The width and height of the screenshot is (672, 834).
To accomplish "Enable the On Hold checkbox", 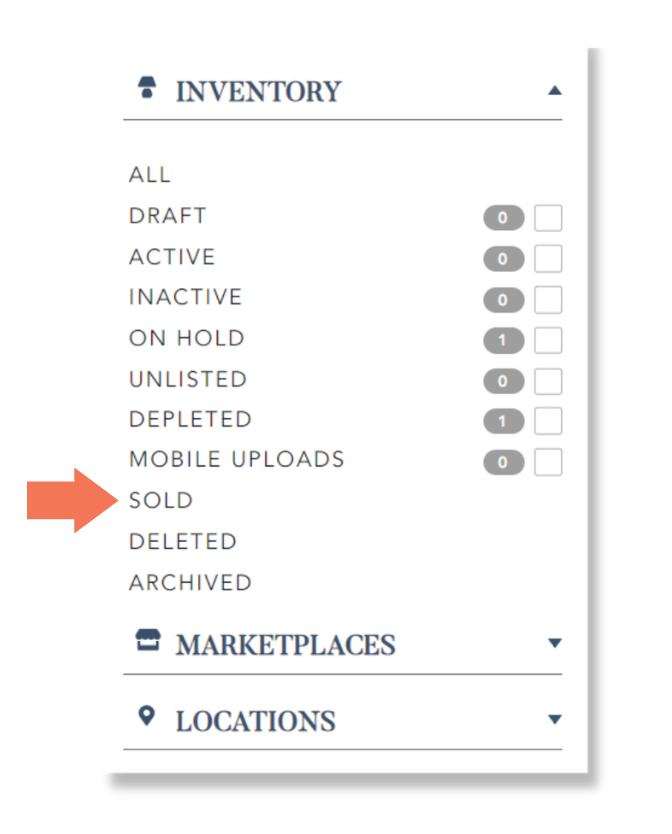I will click(x=548, y=340).
